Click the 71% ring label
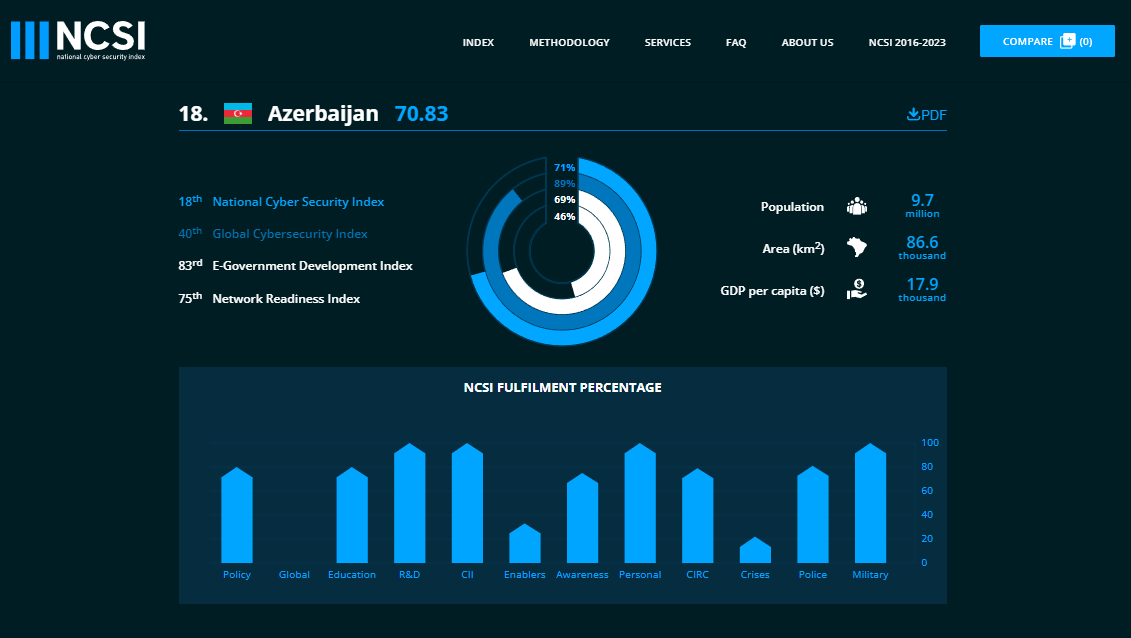Viewport: 1131px width, 638px height. [x=564, y=167]
